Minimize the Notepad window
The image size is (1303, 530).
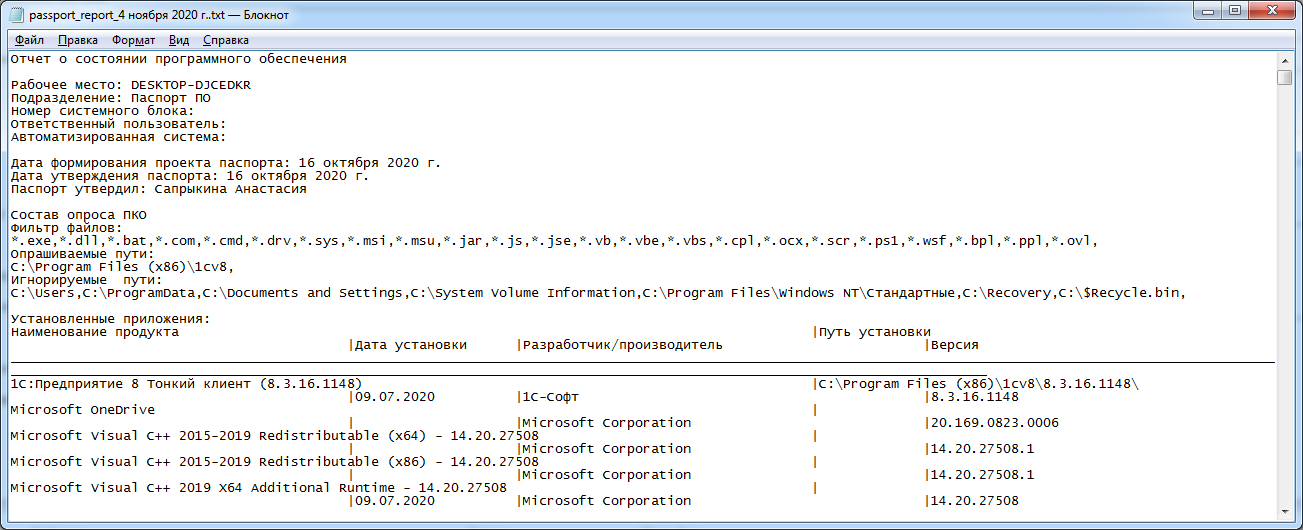(1207, 12)
